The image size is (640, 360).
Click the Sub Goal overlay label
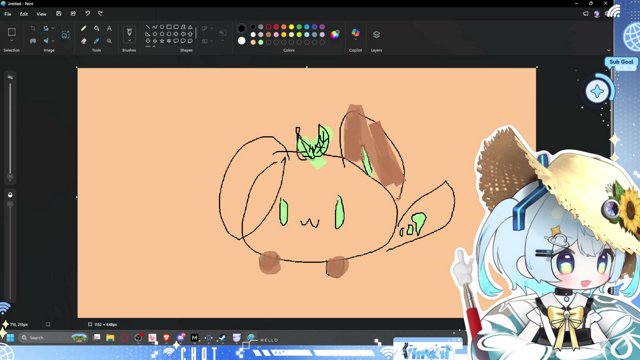tap(621, 62)
